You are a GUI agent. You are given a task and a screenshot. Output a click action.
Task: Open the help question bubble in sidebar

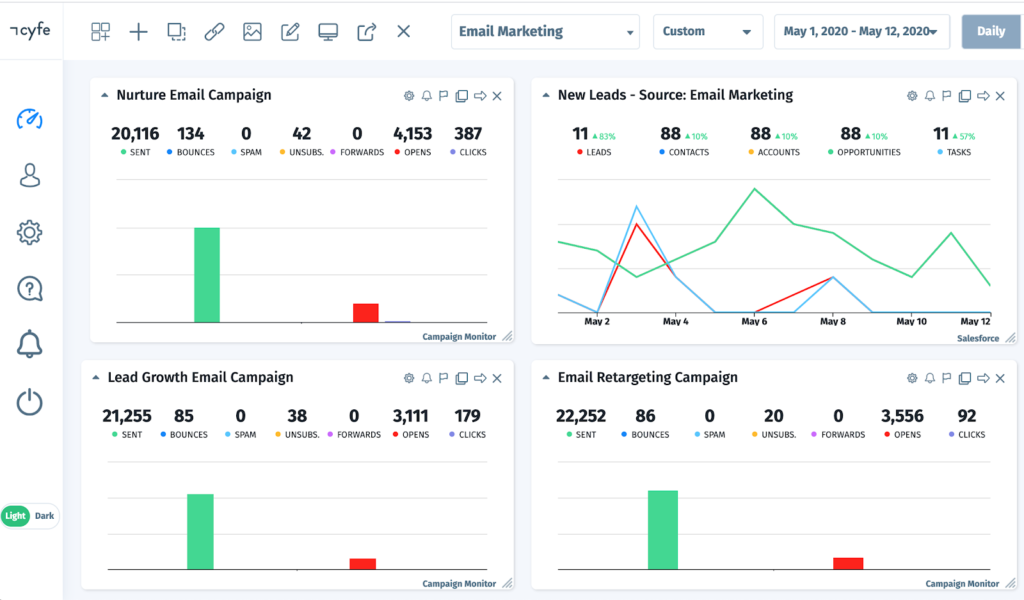29,289
